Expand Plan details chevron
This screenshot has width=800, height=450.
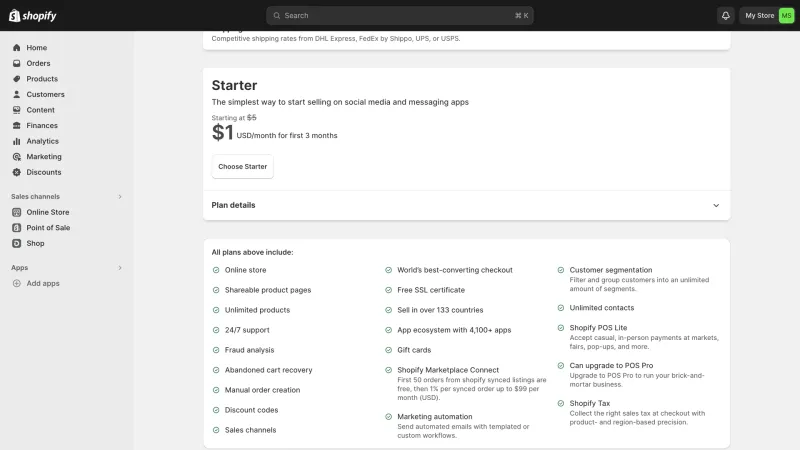[716, 205]
